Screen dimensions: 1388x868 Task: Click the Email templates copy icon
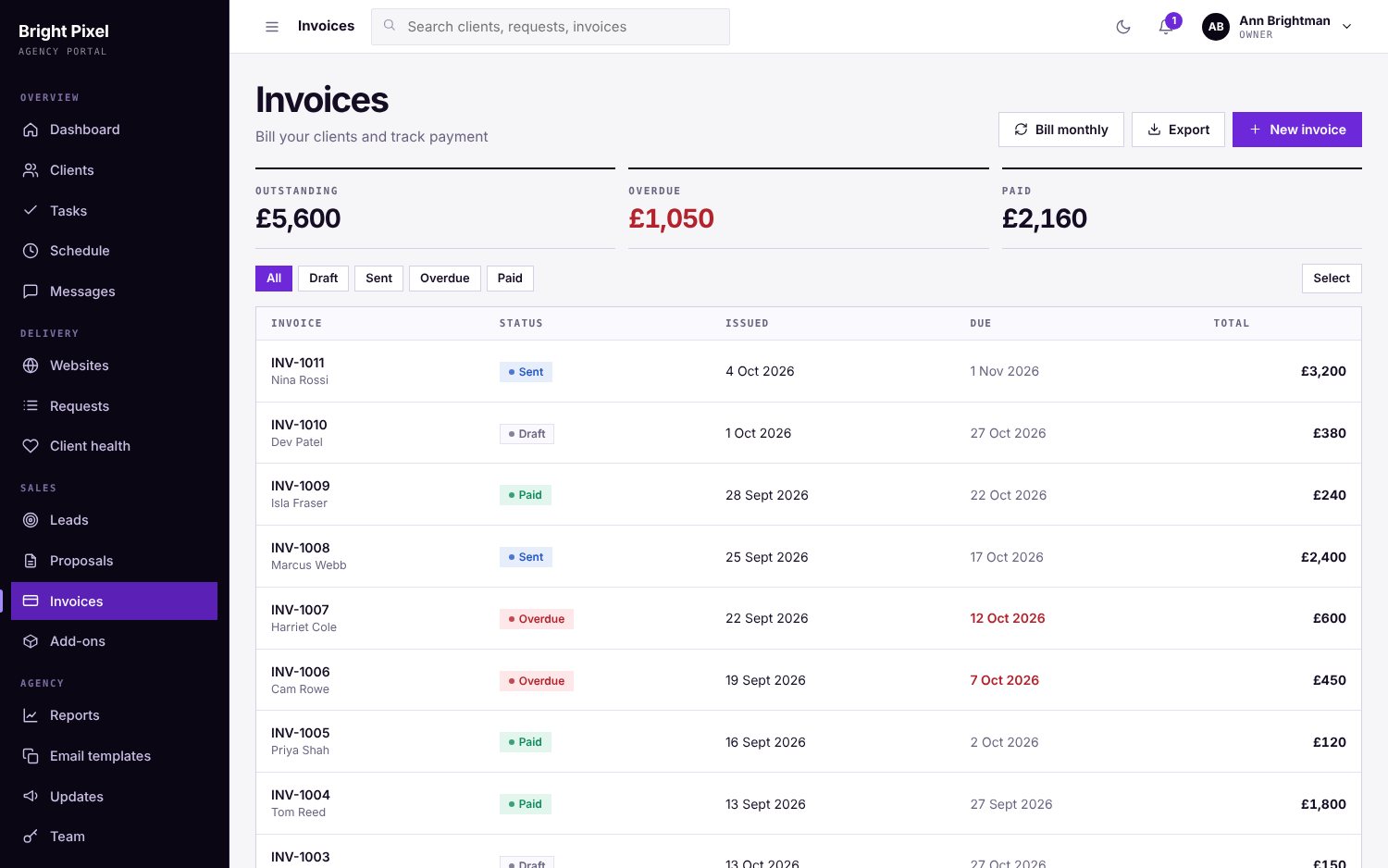coord(31,756)
